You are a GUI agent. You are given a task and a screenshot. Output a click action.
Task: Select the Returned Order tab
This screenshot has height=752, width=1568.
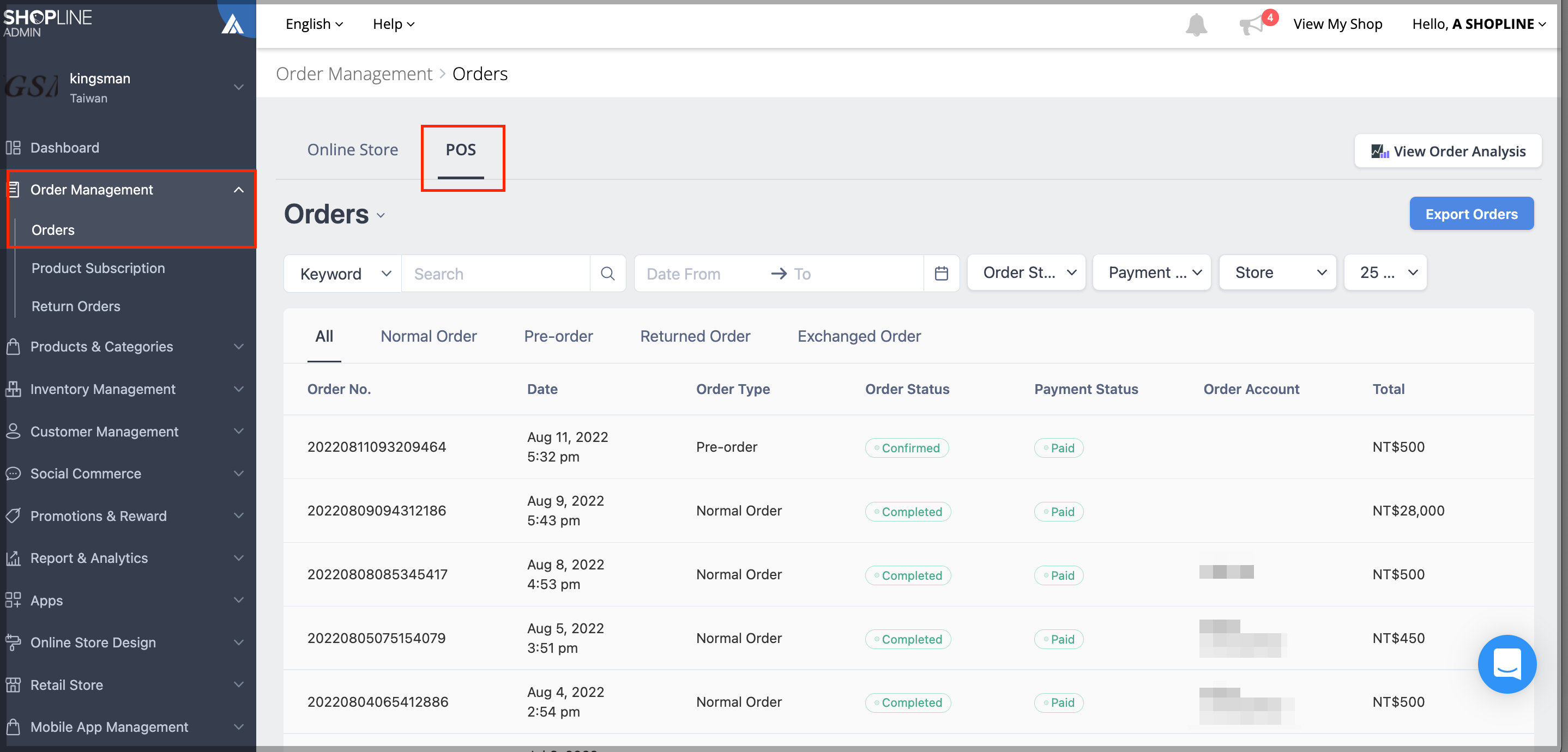click(695, 336)
